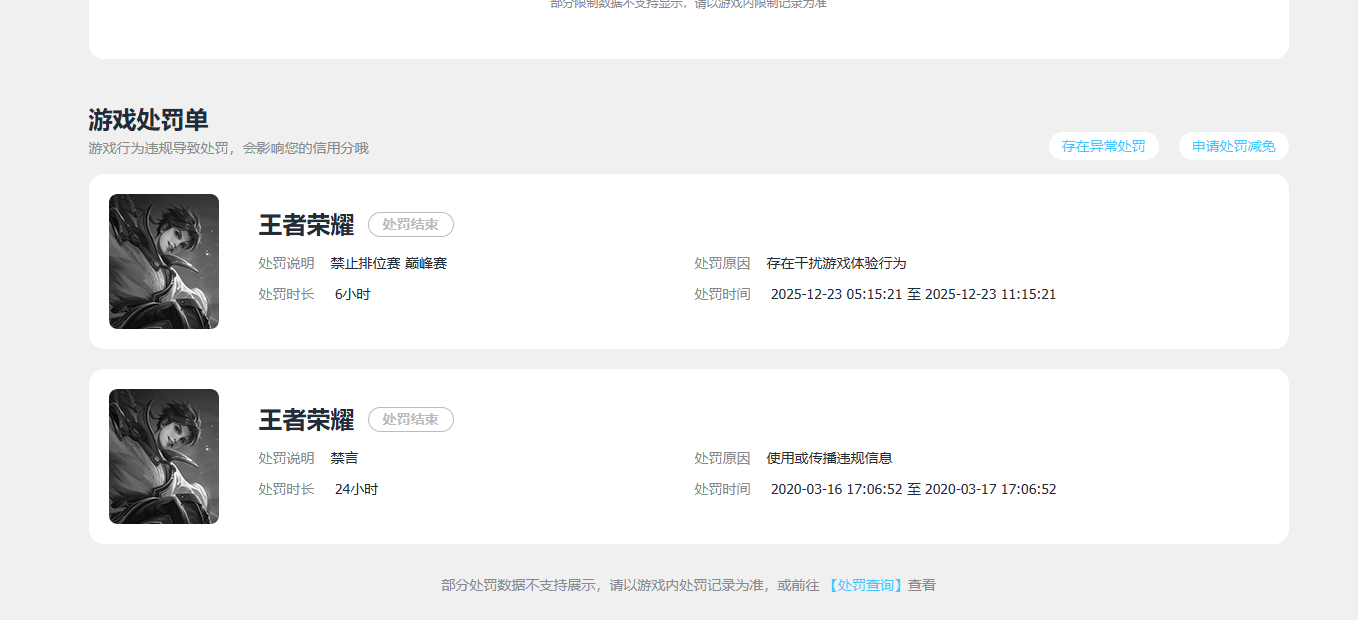Select the 禁言 penalty description
Viewport: 1358px width, 620px height.
coord(345,458)
